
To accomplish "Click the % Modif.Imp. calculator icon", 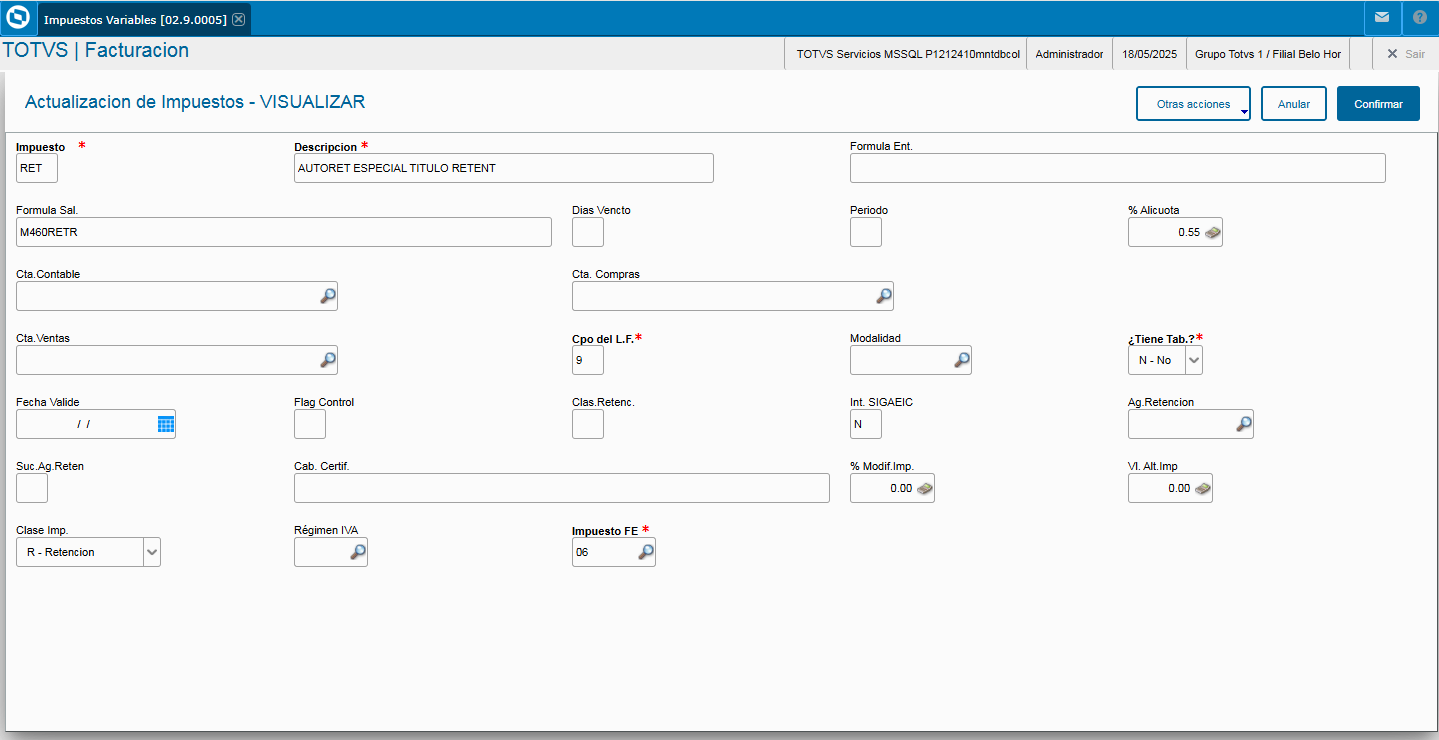I will pos(924,488).
